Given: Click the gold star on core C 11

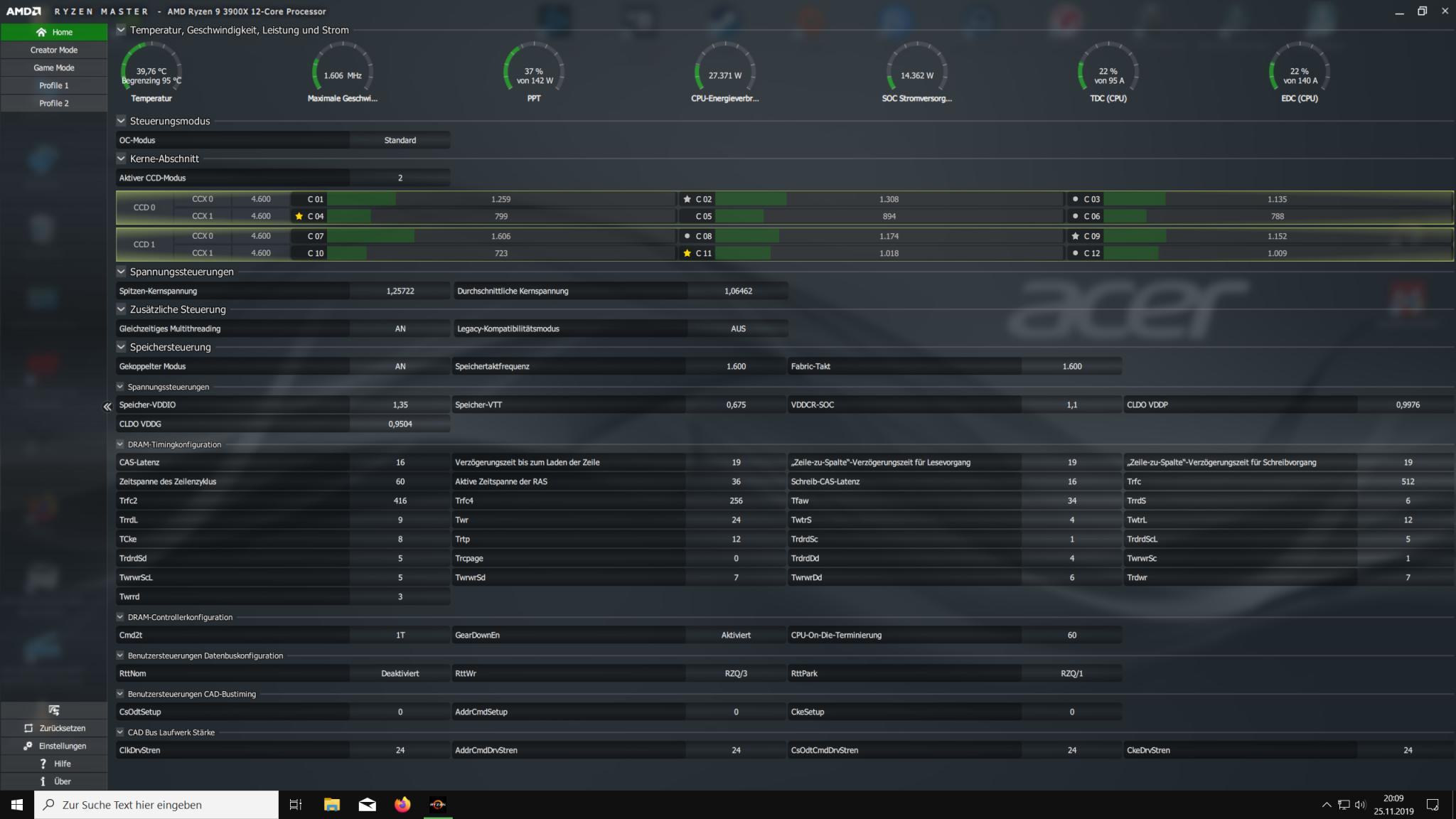Looking at the screenshot, I should click(x=687, y=253).
